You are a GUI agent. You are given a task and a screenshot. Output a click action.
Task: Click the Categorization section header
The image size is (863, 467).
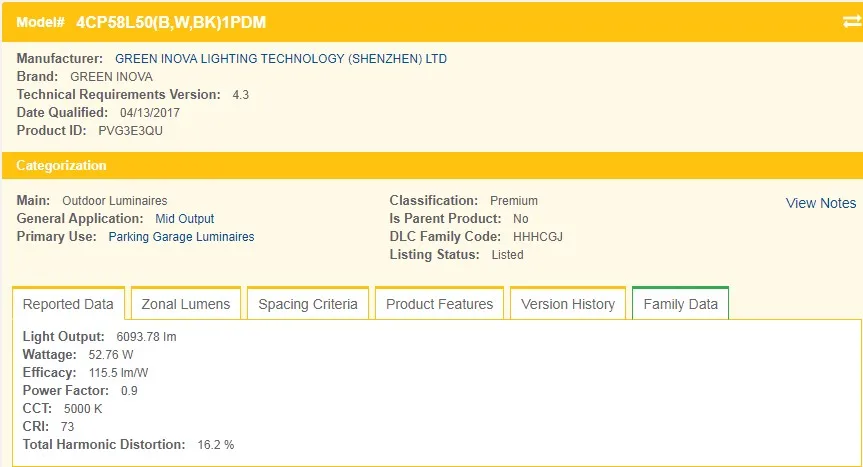(61, 165)
